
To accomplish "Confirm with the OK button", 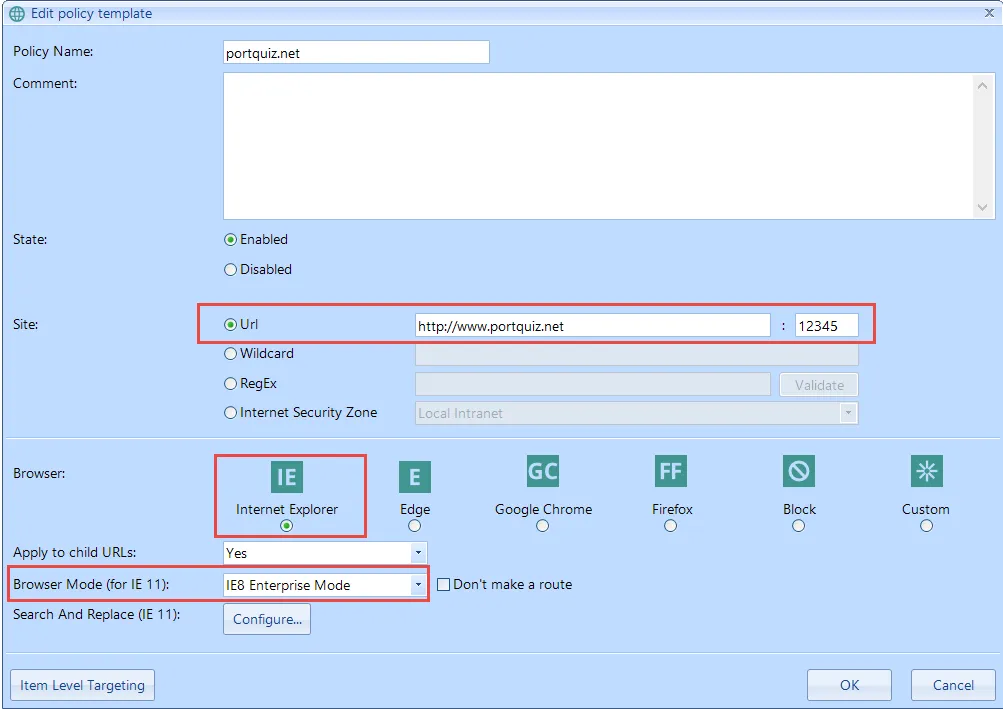I will pyautogui.click(x=849, y=685).
